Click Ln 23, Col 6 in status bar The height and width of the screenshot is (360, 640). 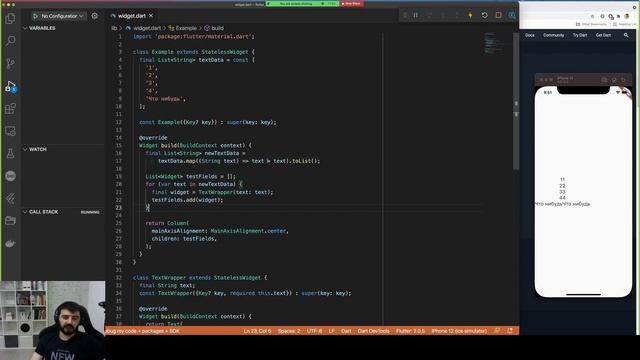point(257,331)
